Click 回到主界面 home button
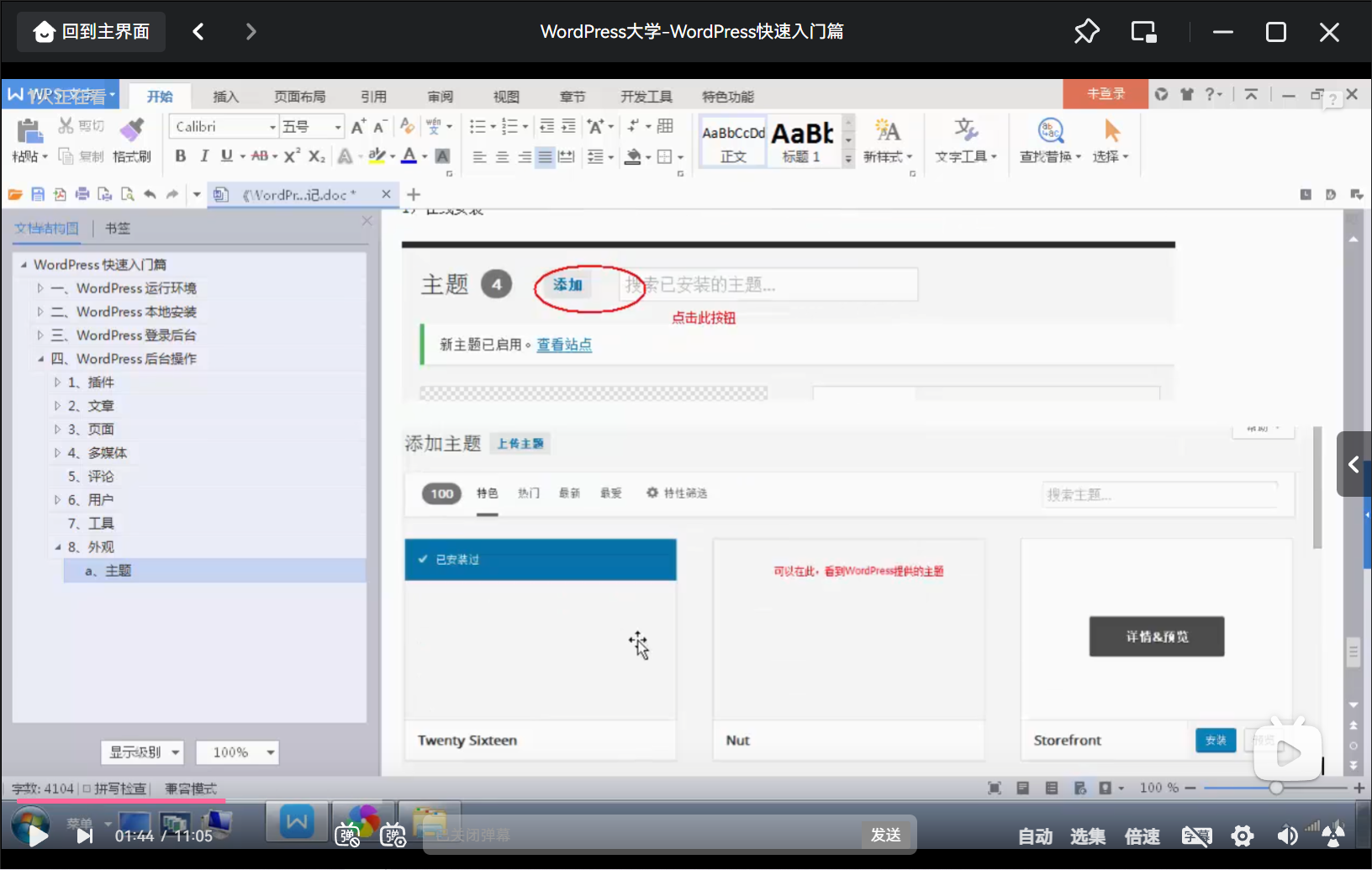 [91, 32]
